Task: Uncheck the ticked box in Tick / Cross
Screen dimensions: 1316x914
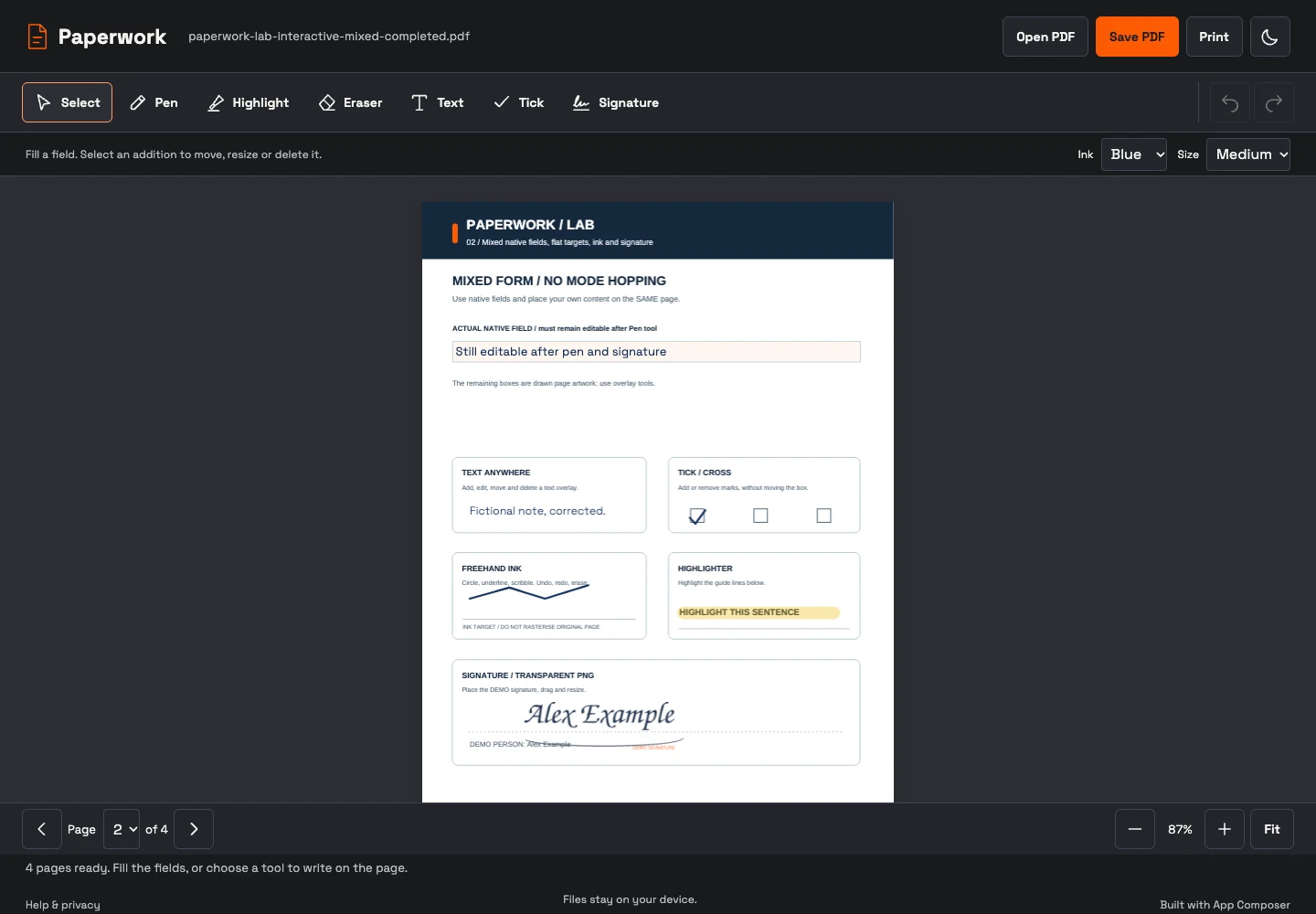Action: (697, 515)
